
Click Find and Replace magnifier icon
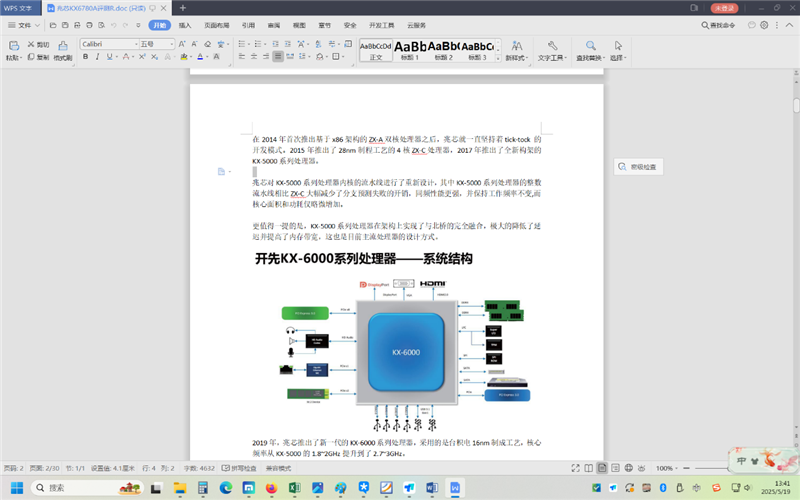point(590,45)
